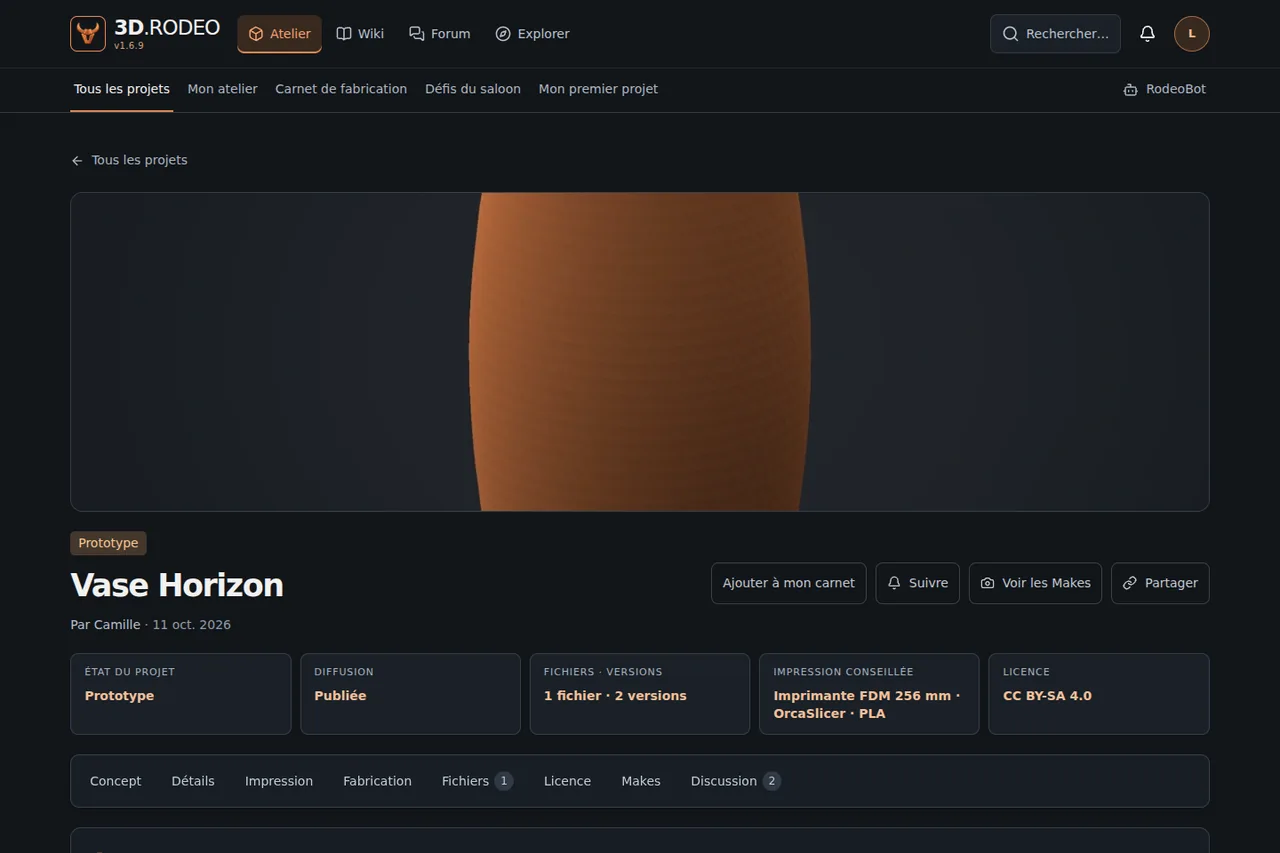Click the Rechercher search field

[1055, 34]
